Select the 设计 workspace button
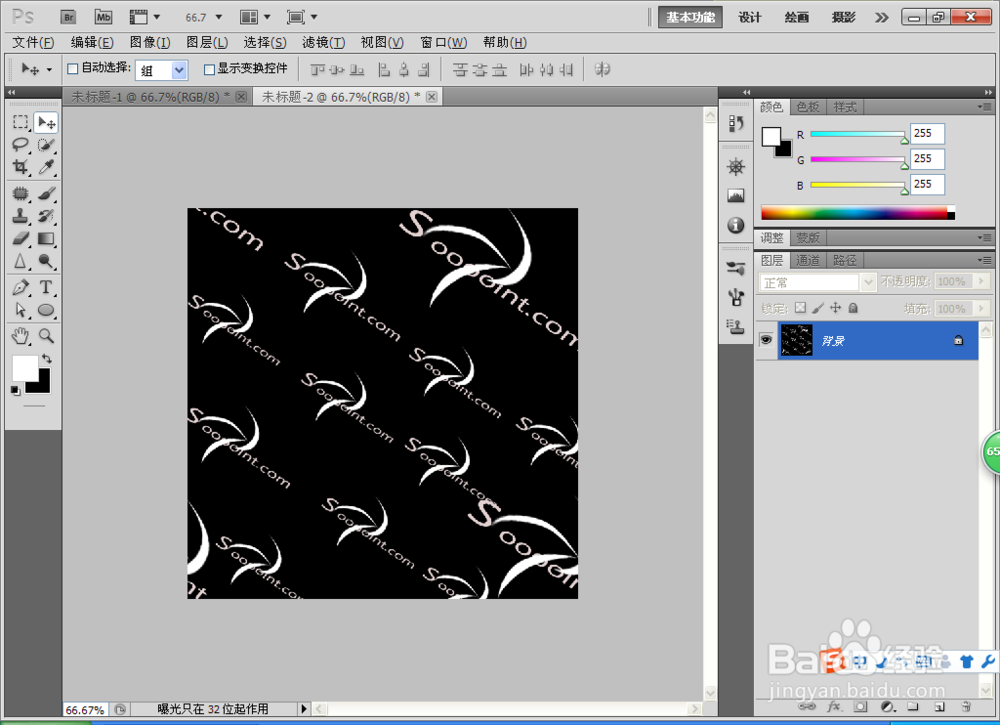1000x725 pixels. pyautogui.click(x=749, y=17)
